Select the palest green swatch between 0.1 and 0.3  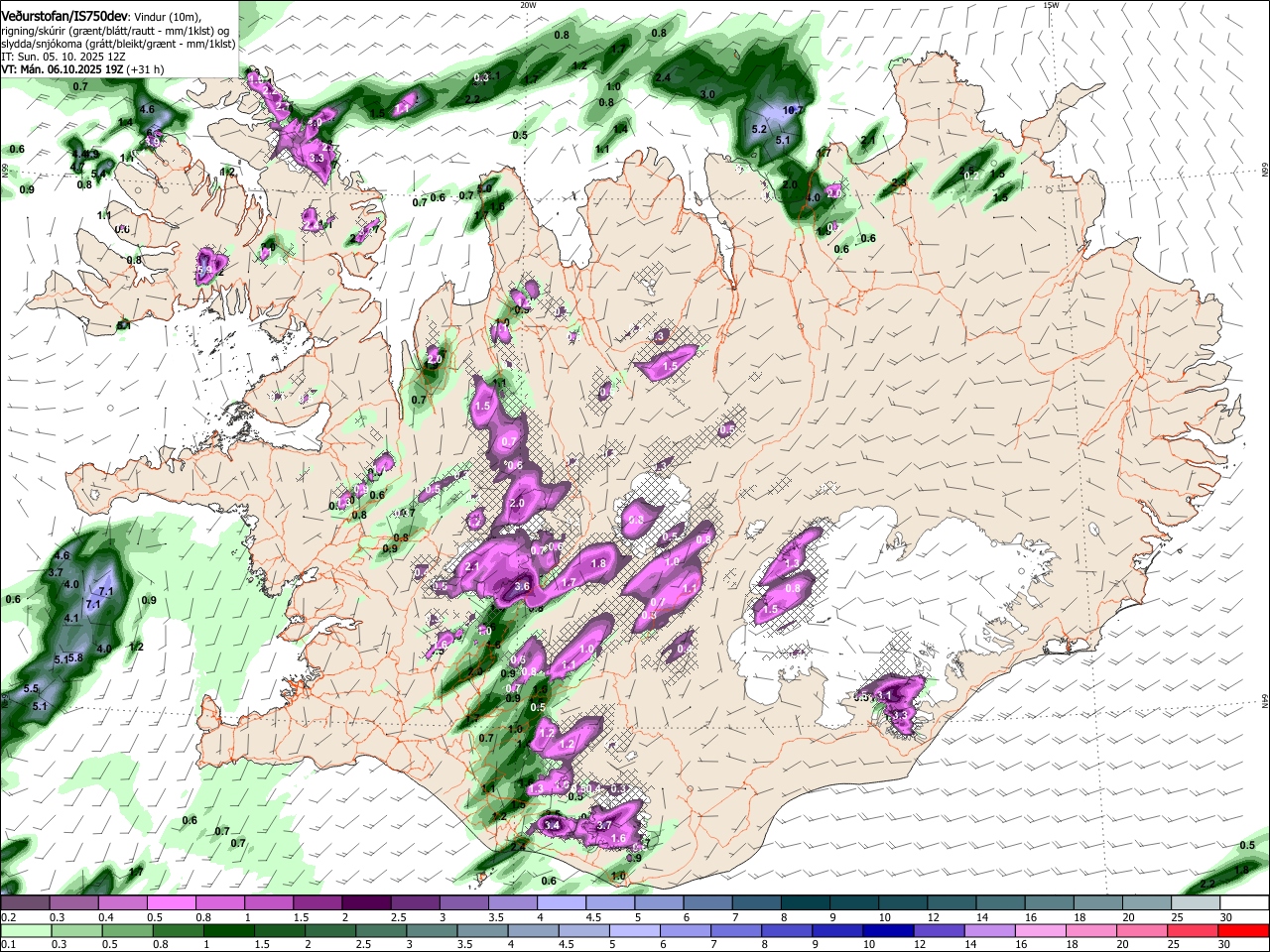click(25, 930)
